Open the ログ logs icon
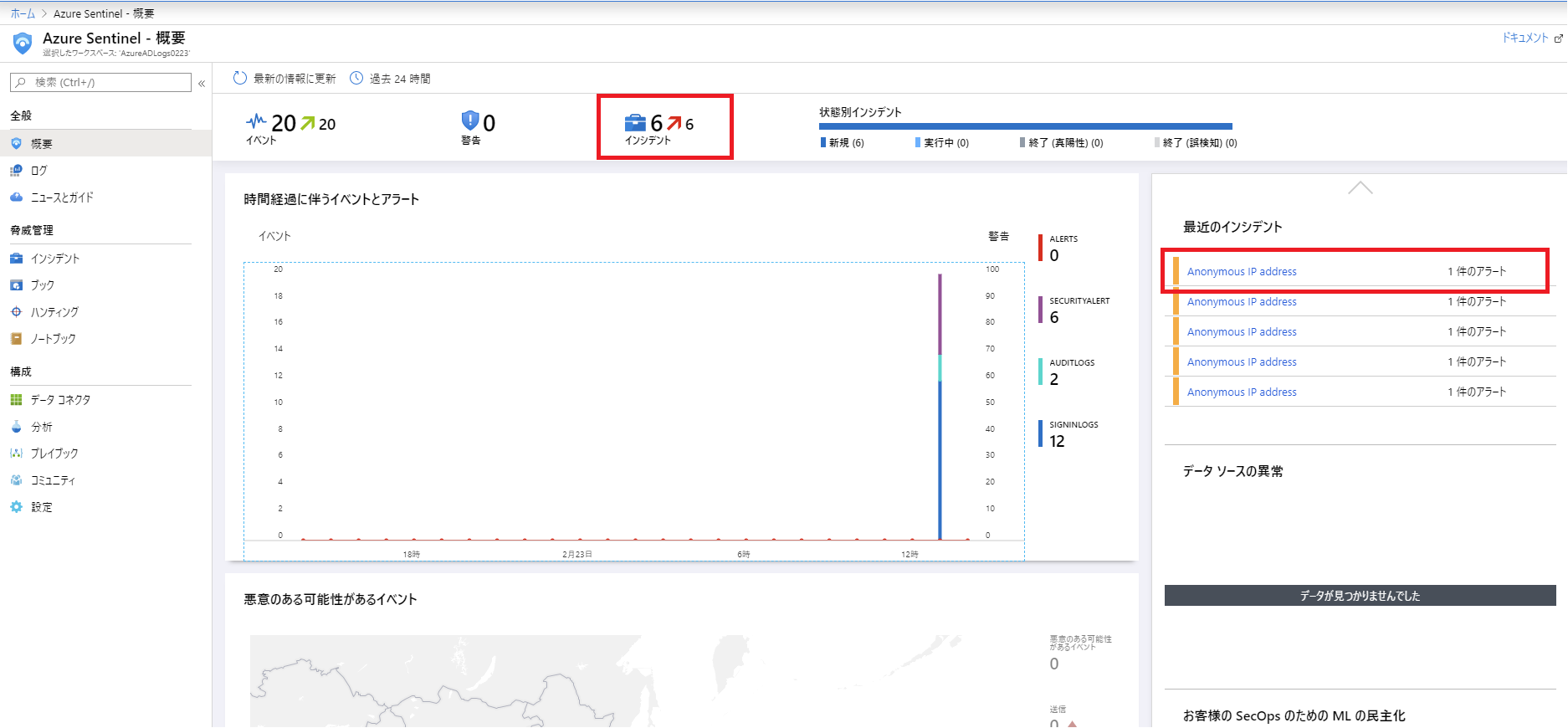The height and width of the screenshot is (728, 1568). (16, 171)
